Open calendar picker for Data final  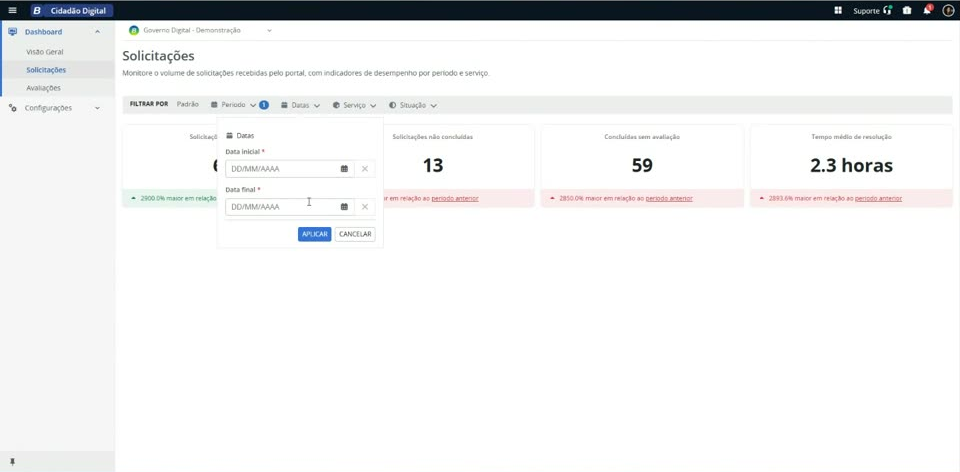(344, 207)
